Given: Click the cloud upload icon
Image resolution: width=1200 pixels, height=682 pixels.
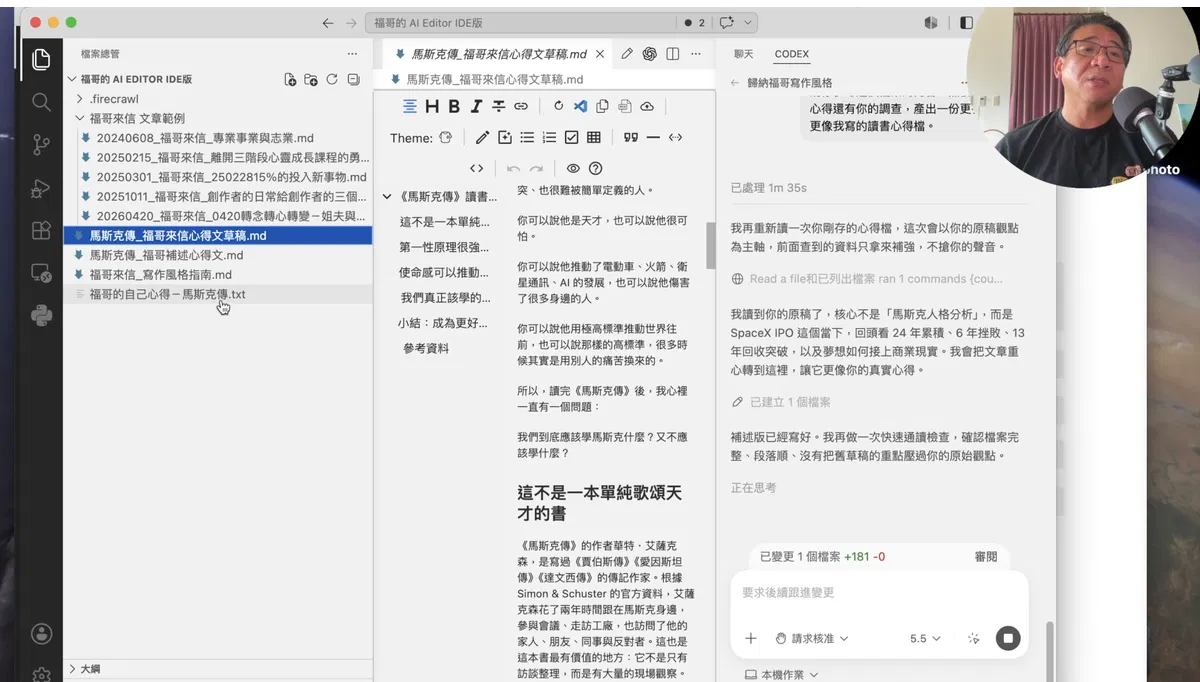Looking at the screenshot, I should [x=647, y=106].
